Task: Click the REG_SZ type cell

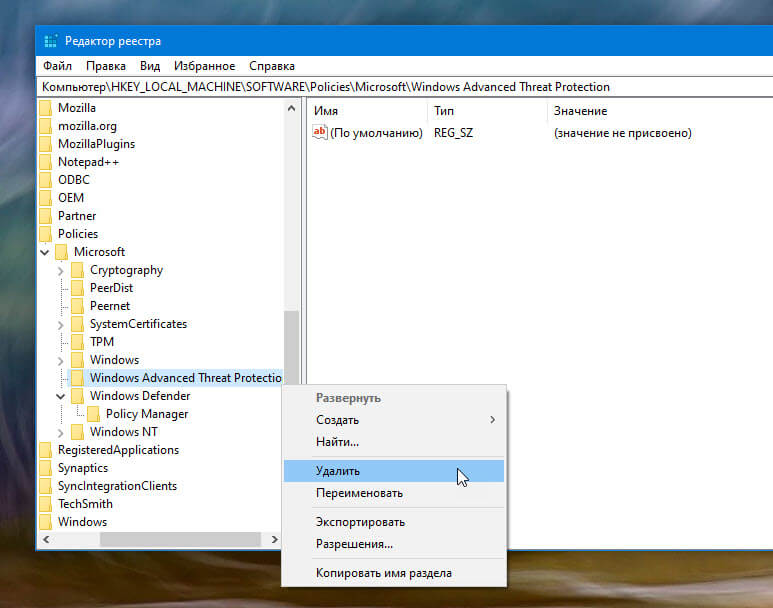Action: 453,133
